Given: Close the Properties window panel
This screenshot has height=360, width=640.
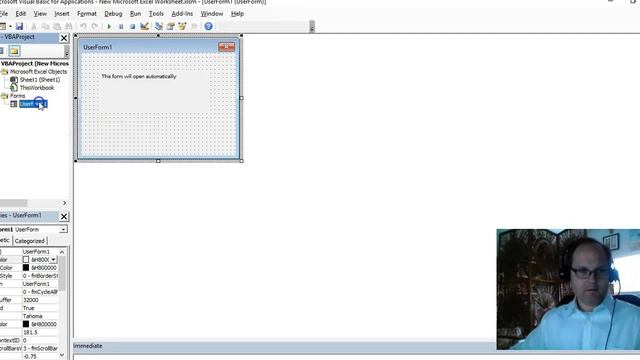Looking at the screenshot, I should tap(64, 216).
